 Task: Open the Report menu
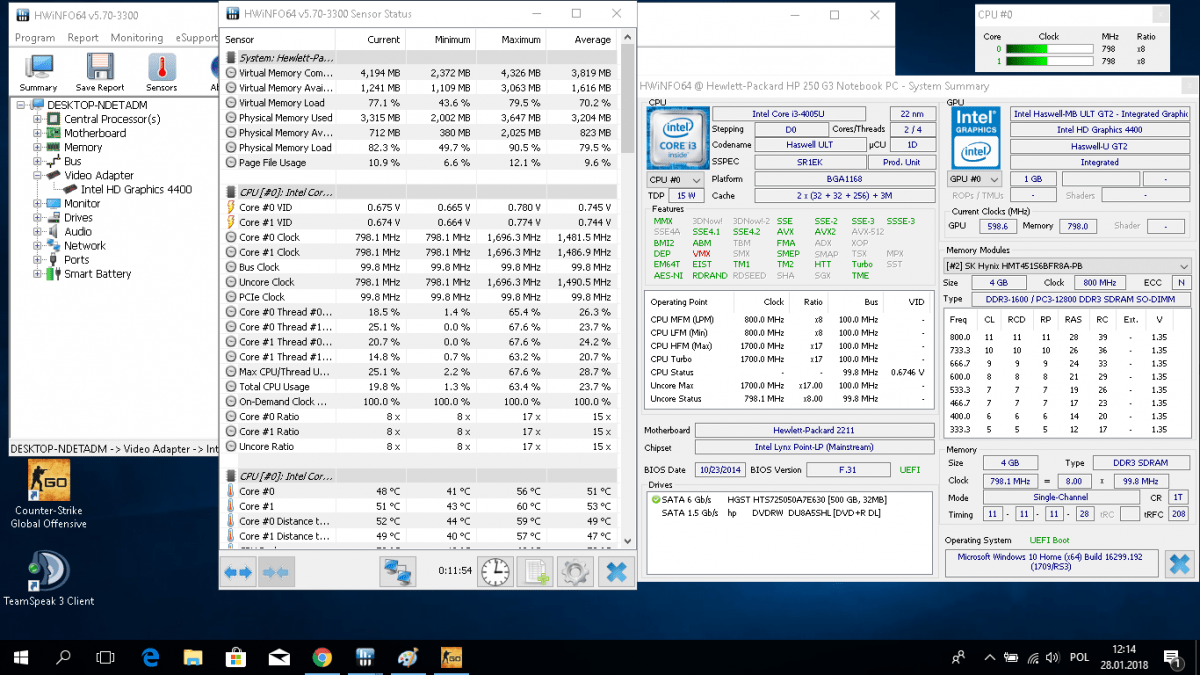click(83, 38)
